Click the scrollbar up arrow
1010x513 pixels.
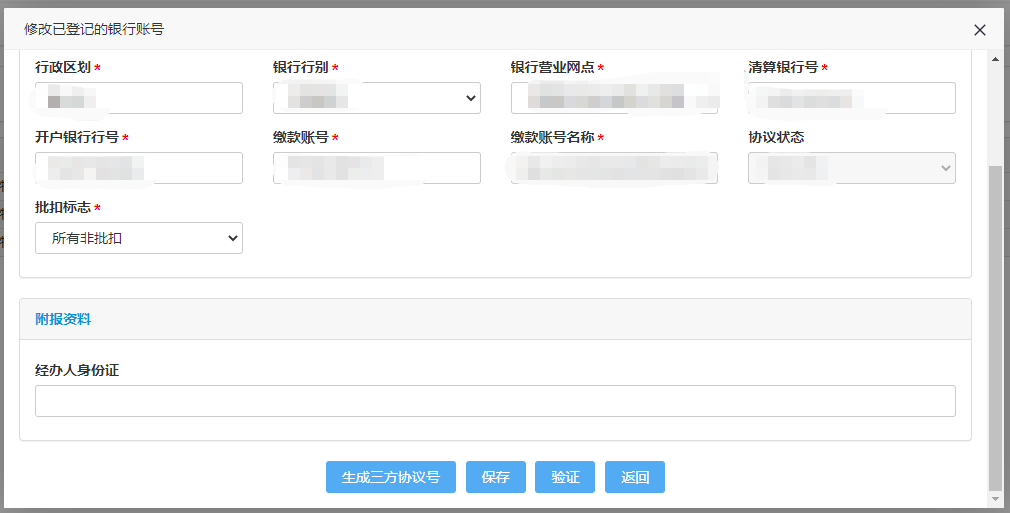(x=995, y=59)
